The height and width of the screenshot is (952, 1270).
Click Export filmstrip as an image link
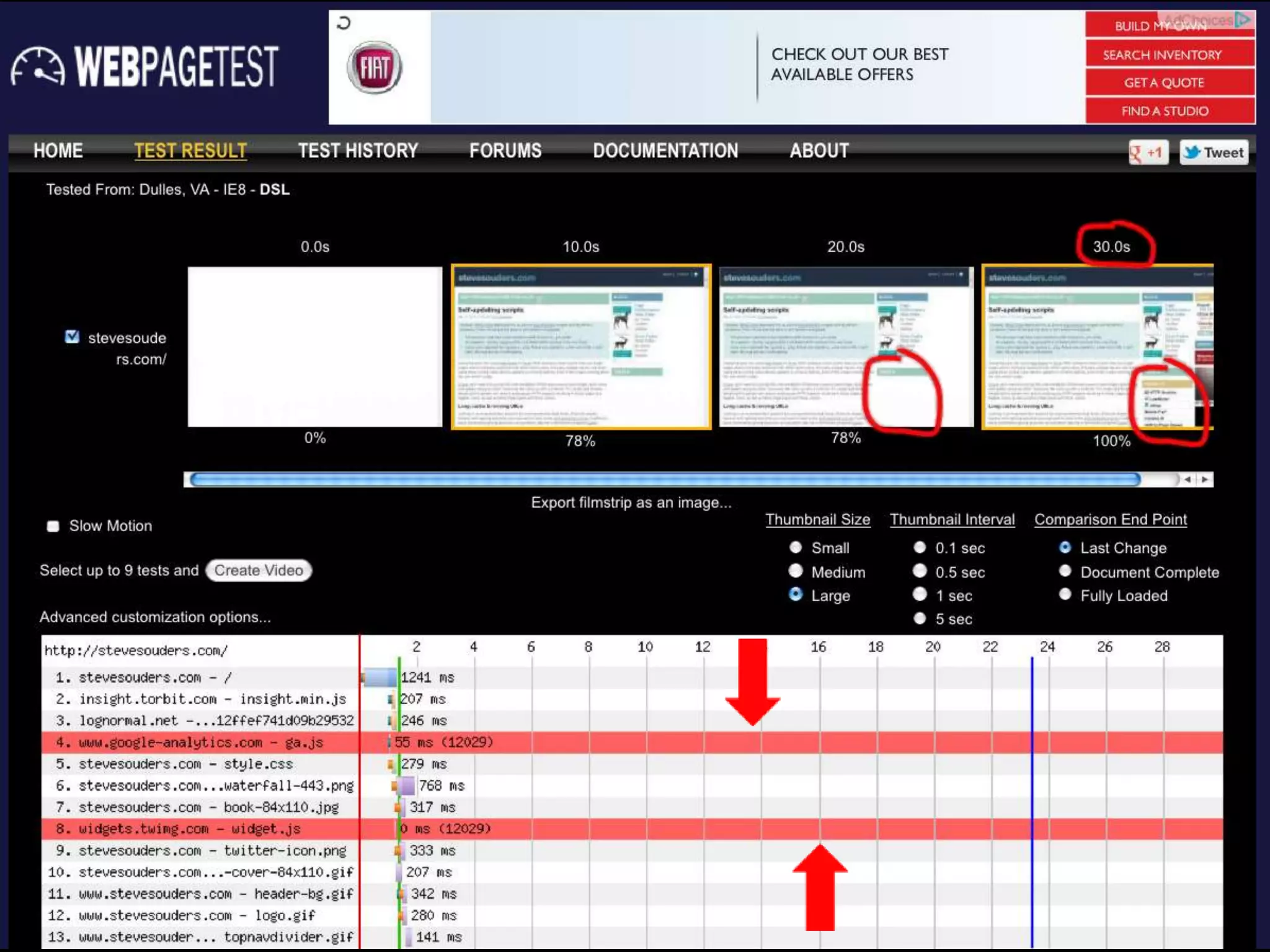tap(631, 503)
